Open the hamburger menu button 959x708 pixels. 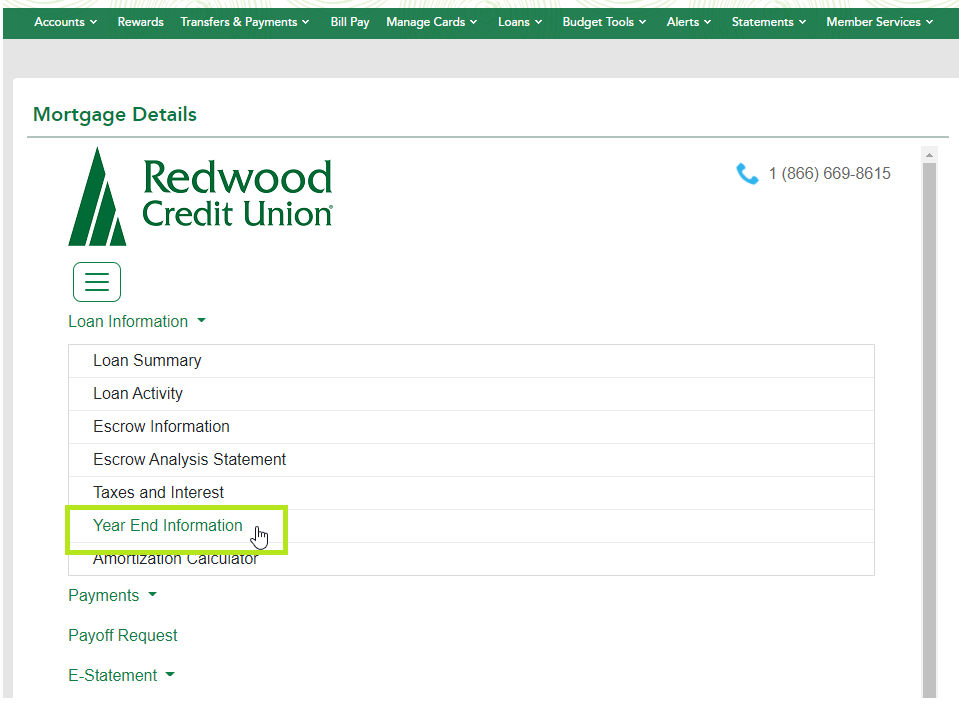(97, 282)
